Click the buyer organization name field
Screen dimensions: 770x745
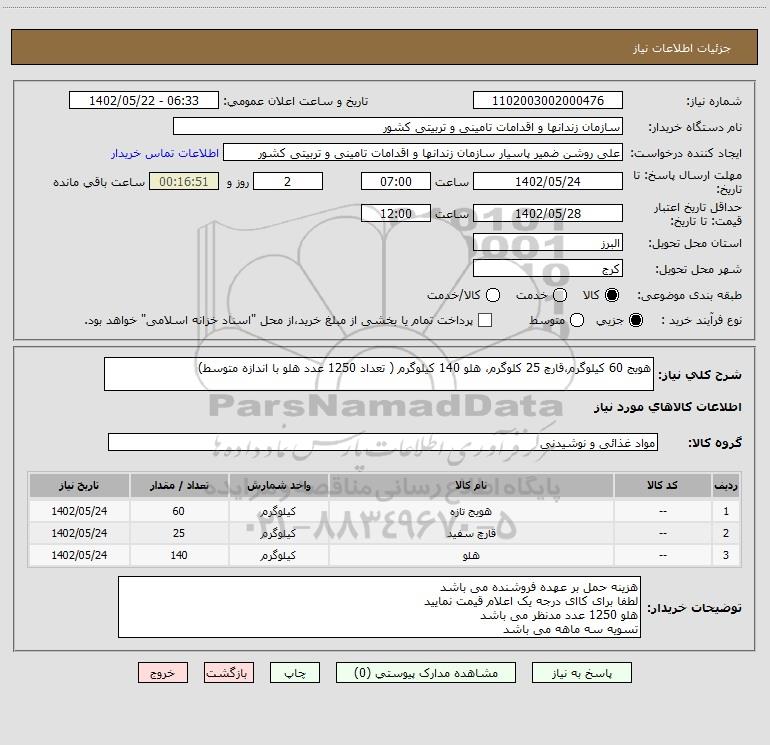[x=398, y=126]
